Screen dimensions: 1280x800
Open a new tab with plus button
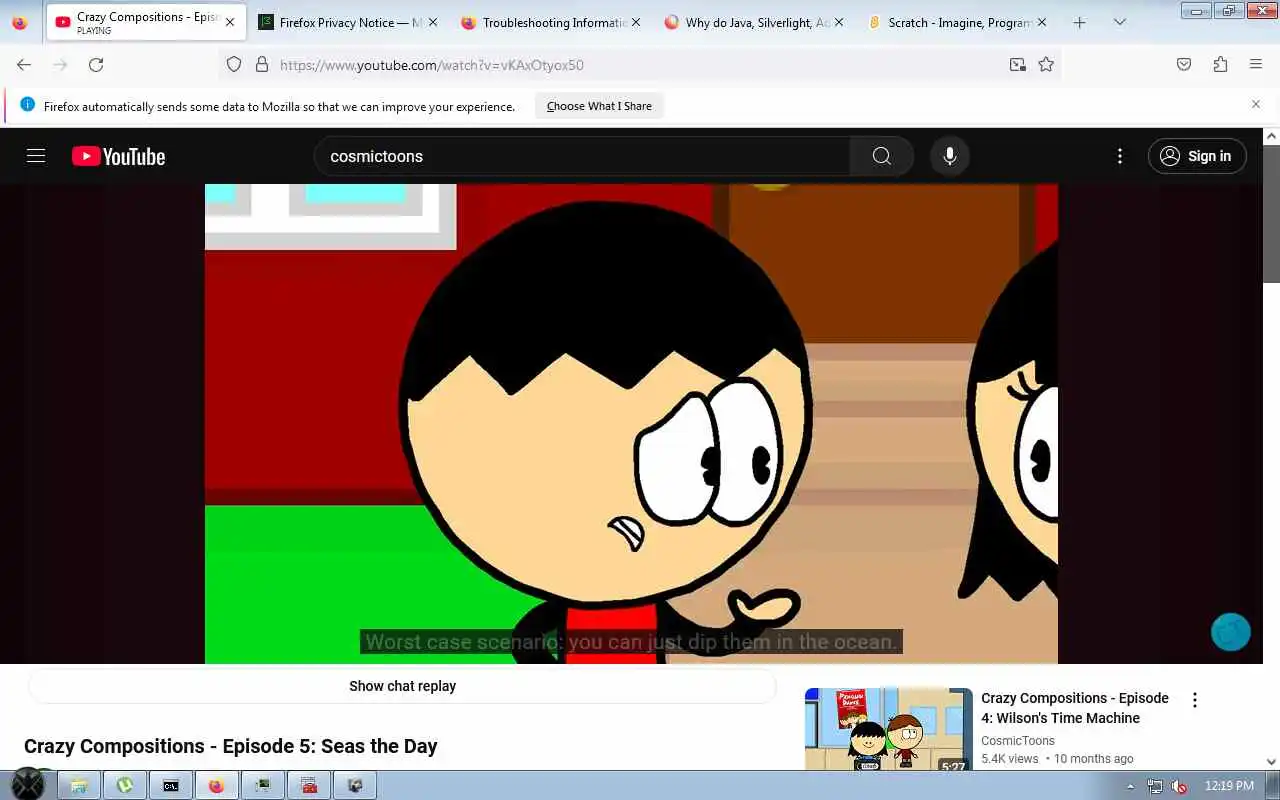(1079, 22)
